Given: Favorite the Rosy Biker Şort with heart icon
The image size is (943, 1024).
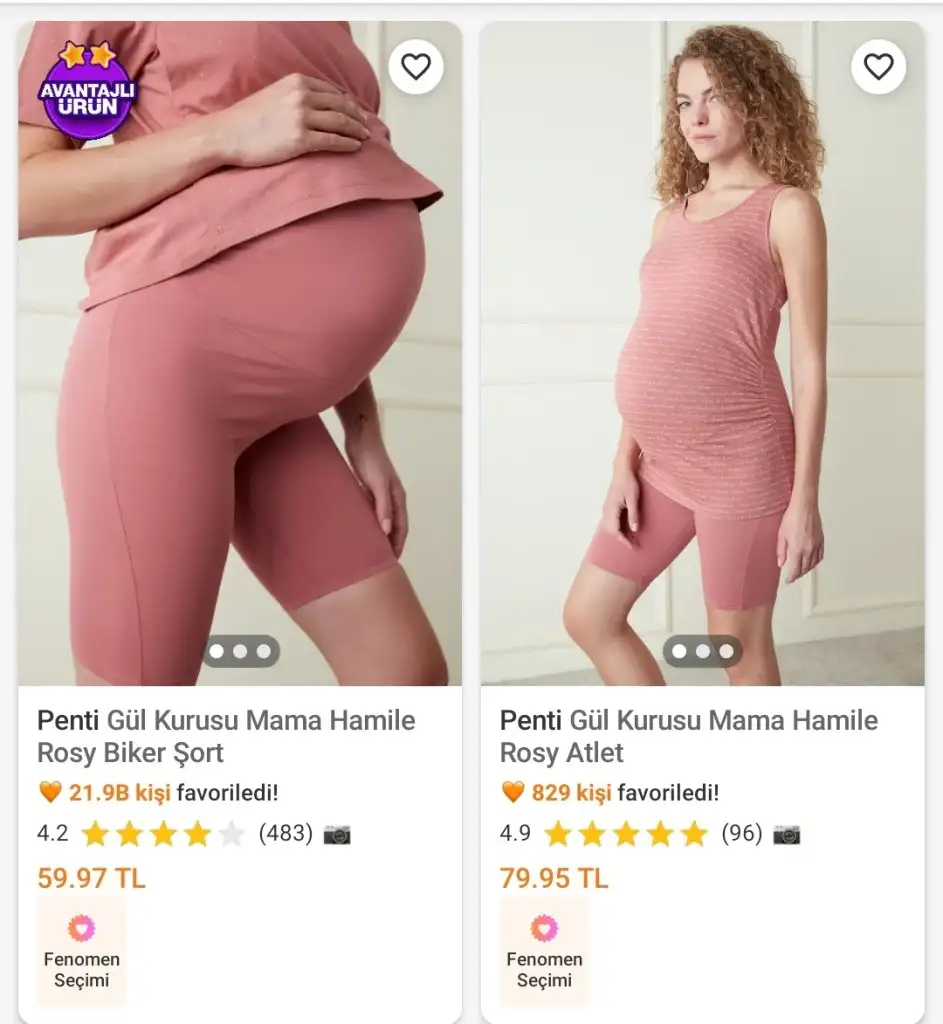Looking at the screenshot, I should point(415,67).
